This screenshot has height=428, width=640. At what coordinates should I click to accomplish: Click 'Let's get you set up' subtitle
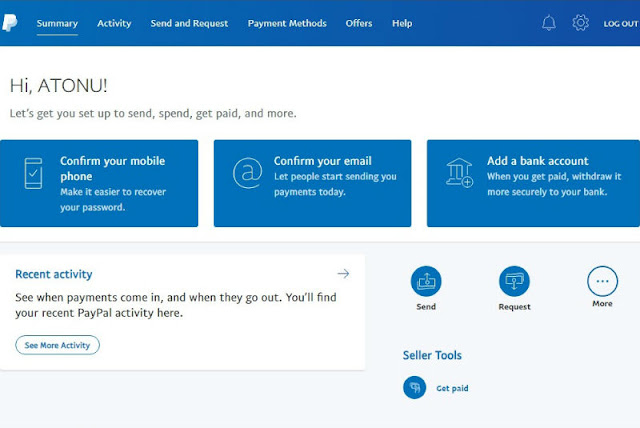coord(153,113)
